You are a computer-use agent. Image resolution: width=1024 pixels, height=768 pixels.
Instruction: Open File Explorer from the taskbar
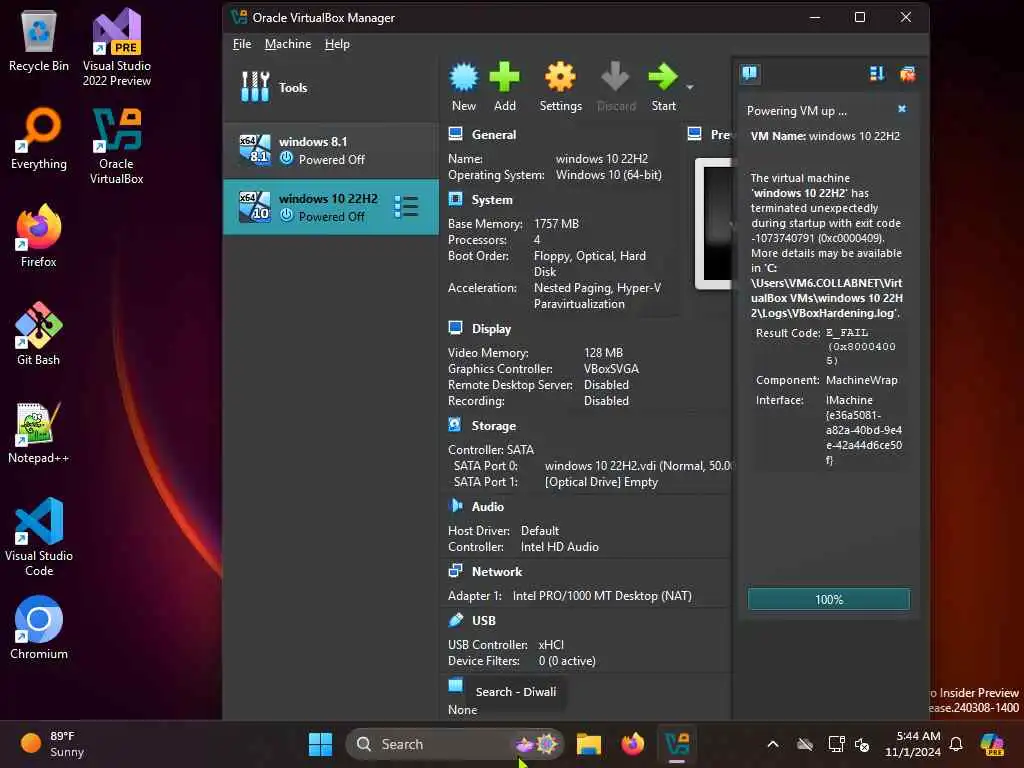[x=588, y=744]
